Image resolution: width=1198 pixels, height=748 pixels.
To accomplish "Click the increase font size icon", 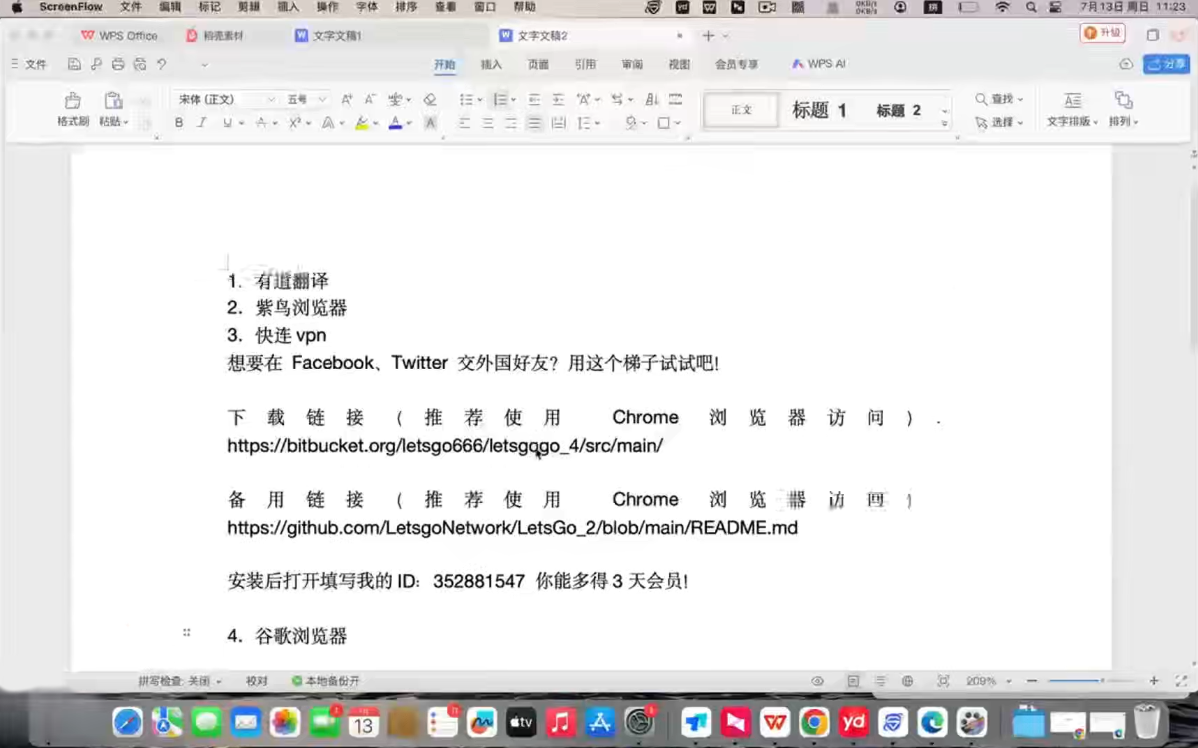I will click(346, 99).
